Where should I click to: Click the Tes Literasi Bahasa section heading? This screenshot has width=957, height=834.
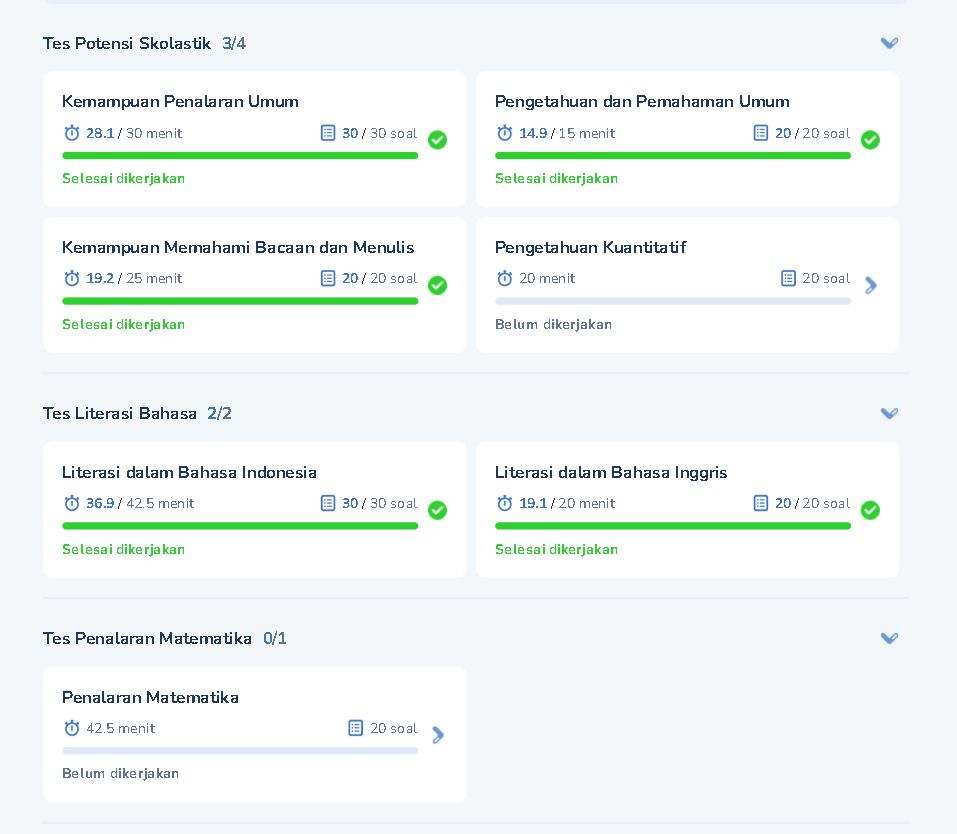[x=120, y=413]
